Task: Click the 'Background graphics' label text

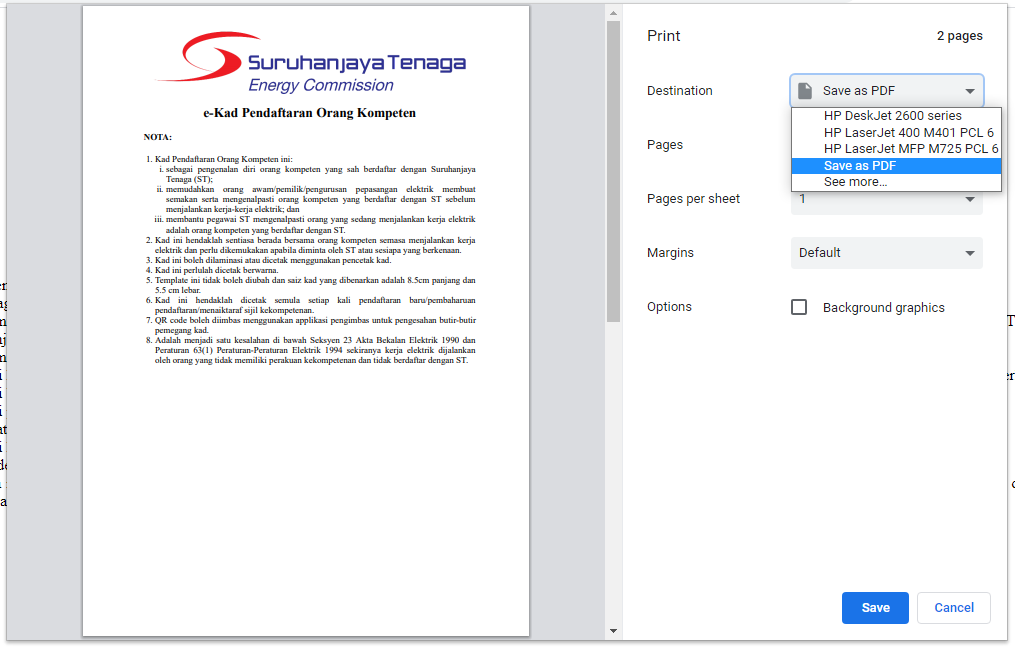Action: pos(884,307)
